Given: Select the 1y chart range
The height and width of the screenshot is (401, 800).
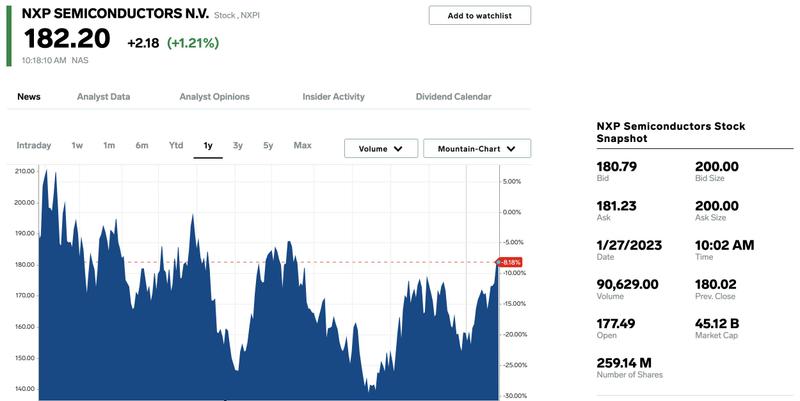Looking at the screenshot, I should pyautogui.click(x=208, y=146).
